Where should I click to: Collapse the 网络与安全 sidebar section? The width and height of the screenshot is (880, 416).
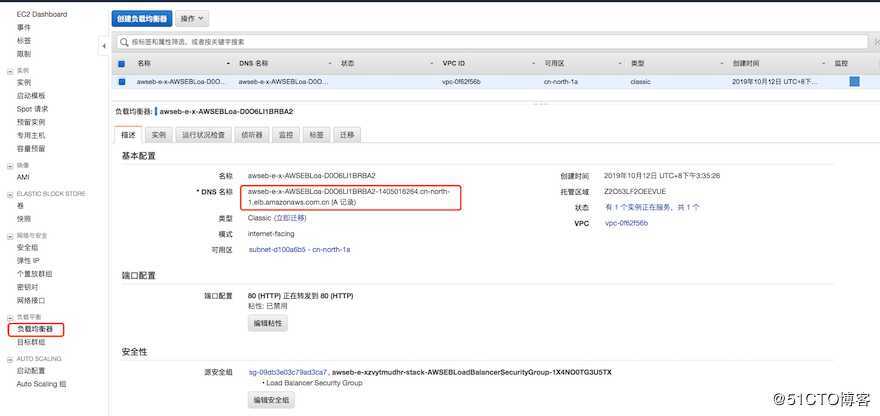[10, 235]
